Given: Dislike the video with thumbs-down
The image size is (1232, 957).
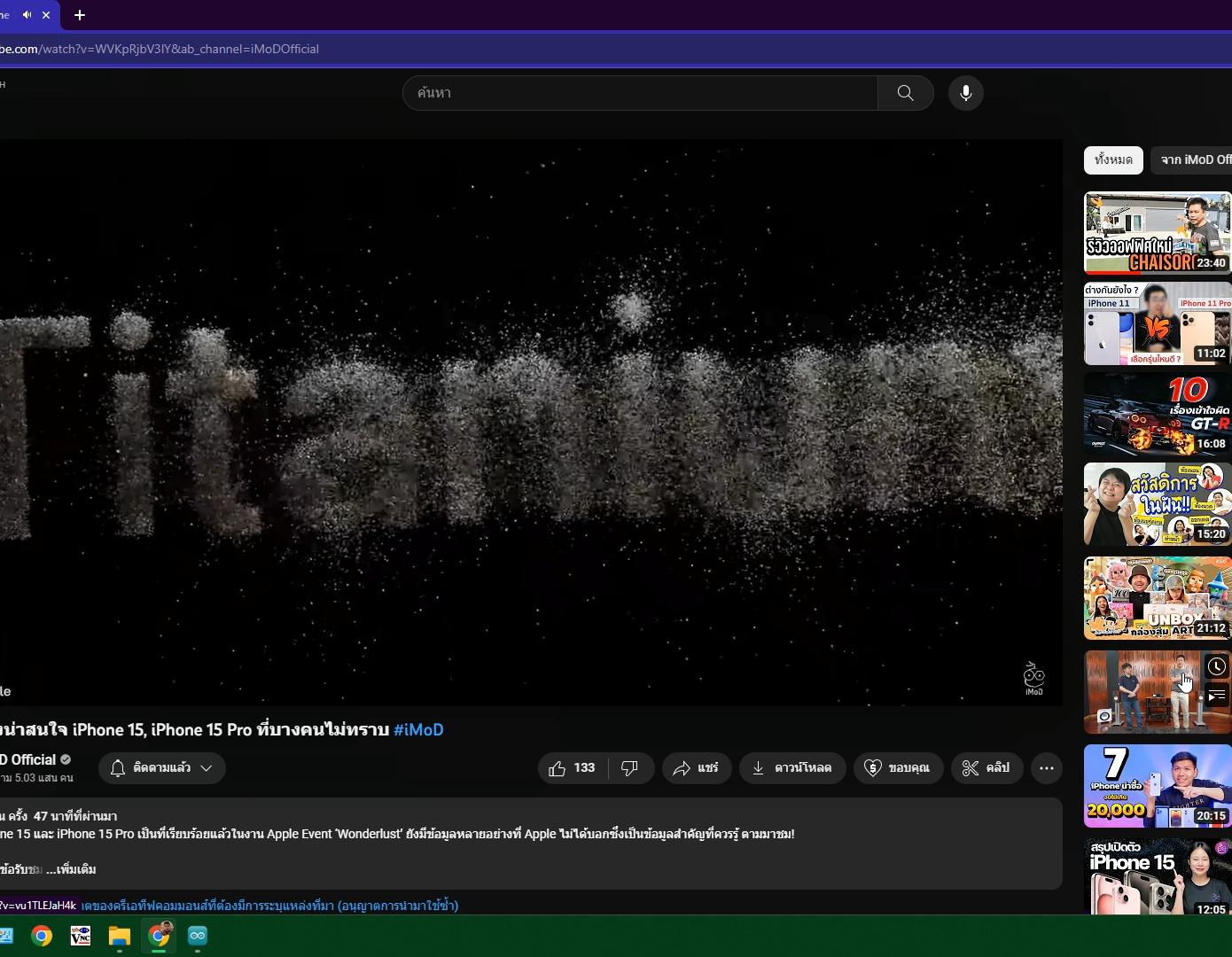Looking at the screenshot, I should [x=630, y=768].
